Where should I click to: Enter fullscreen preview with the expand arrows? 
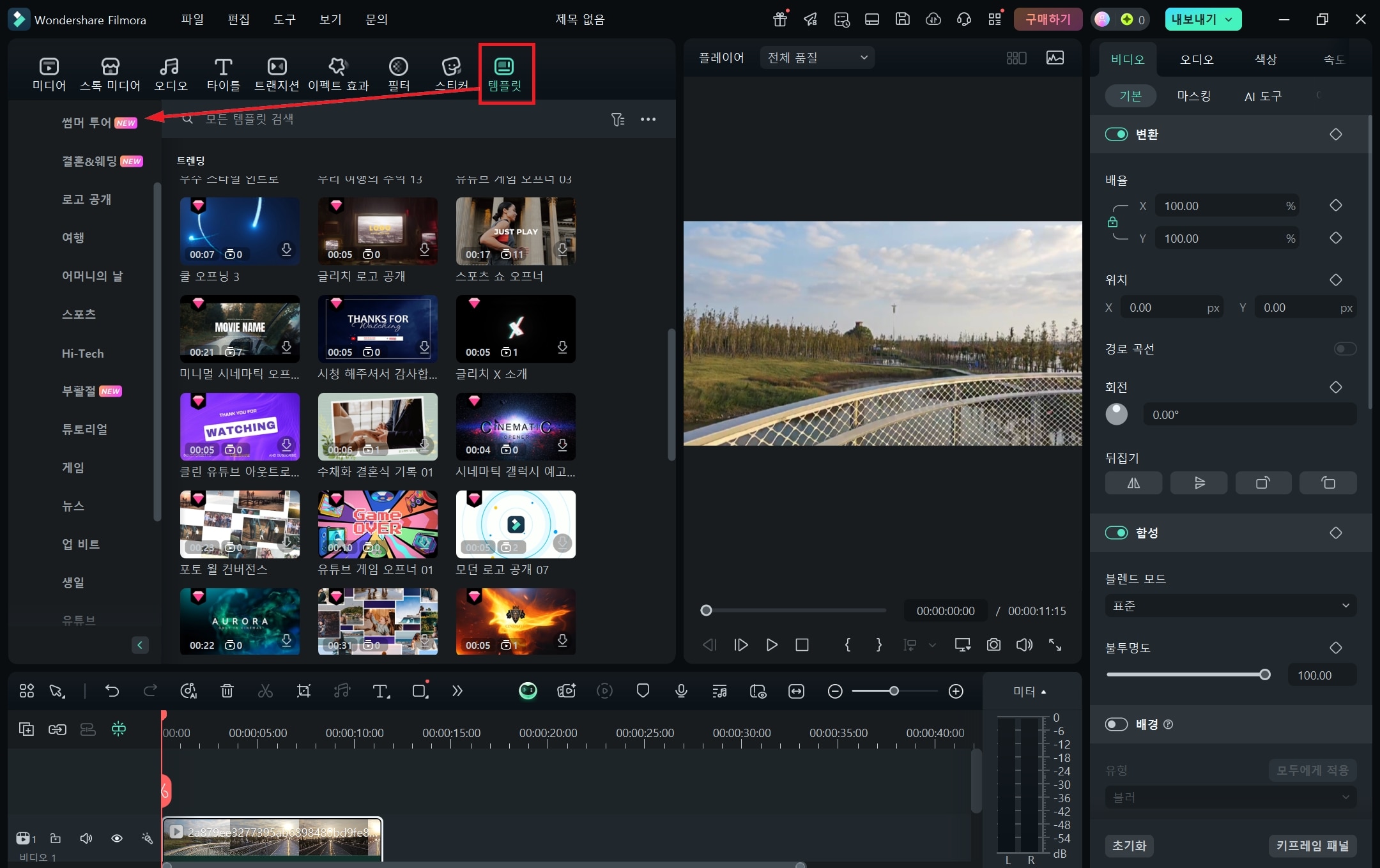[x=1055, y=645]
